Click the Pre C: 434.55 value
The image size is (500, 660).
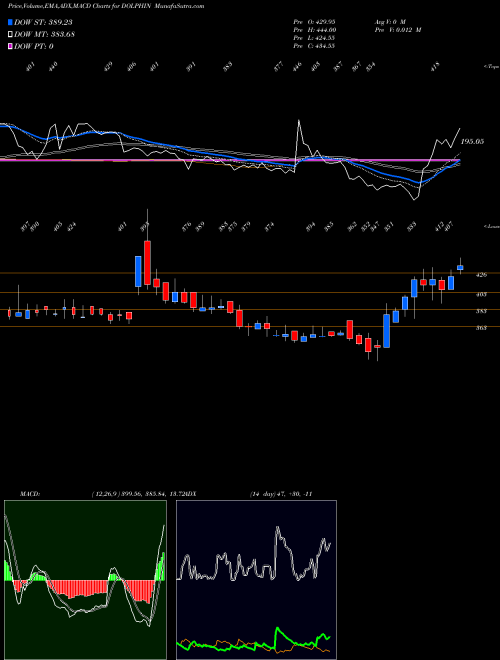click(x=314, y=45)
